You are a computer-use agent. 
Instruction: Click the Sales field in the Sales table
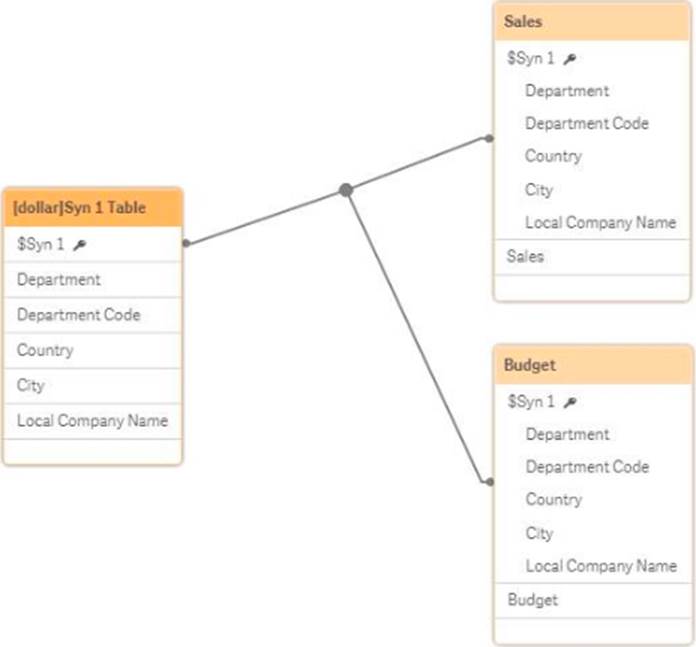pos(526,256)
